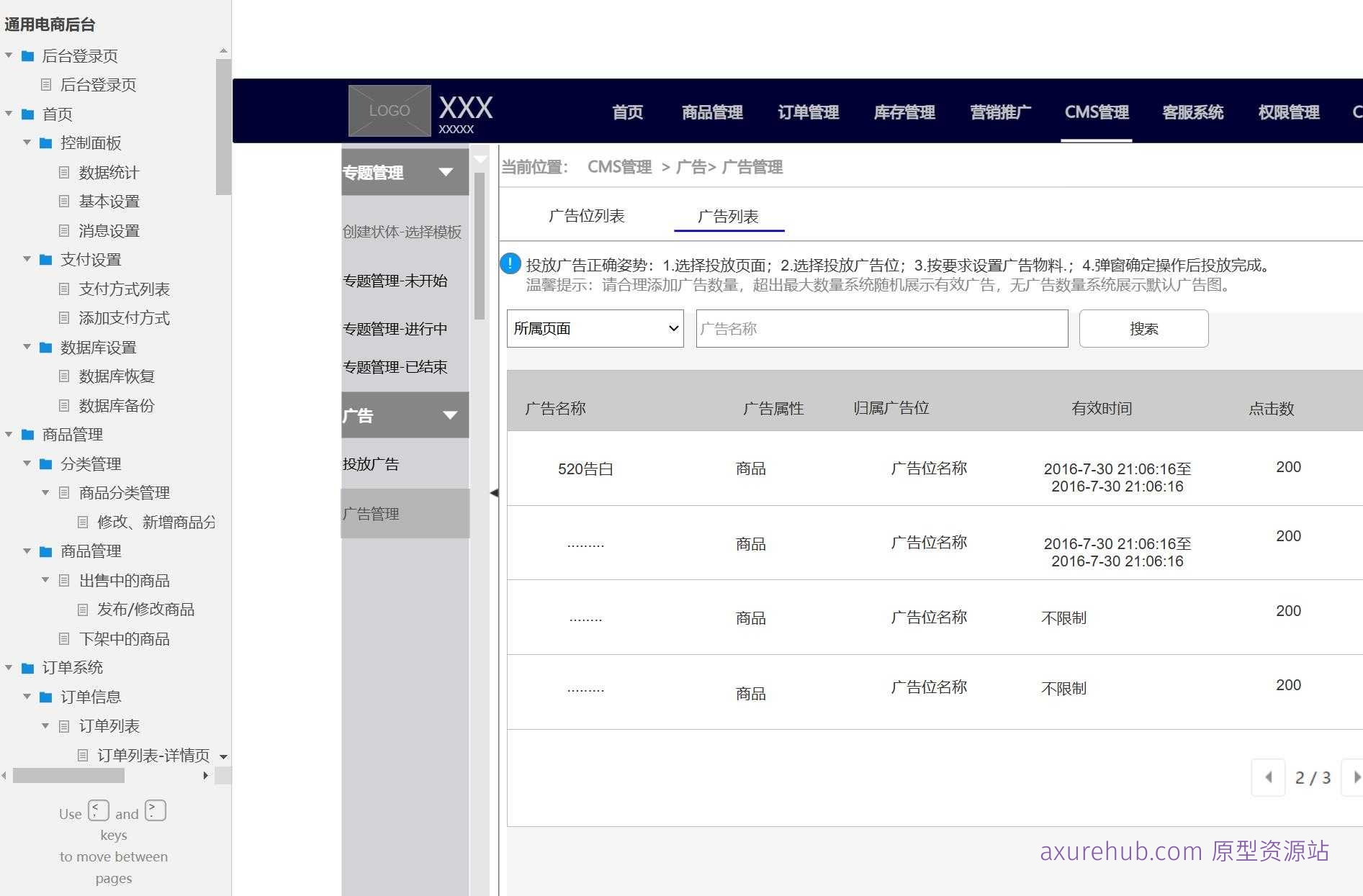The image size is (1363, 896).
Task: Click the folder icon next to 订单信息
Action: click(44, 696)
